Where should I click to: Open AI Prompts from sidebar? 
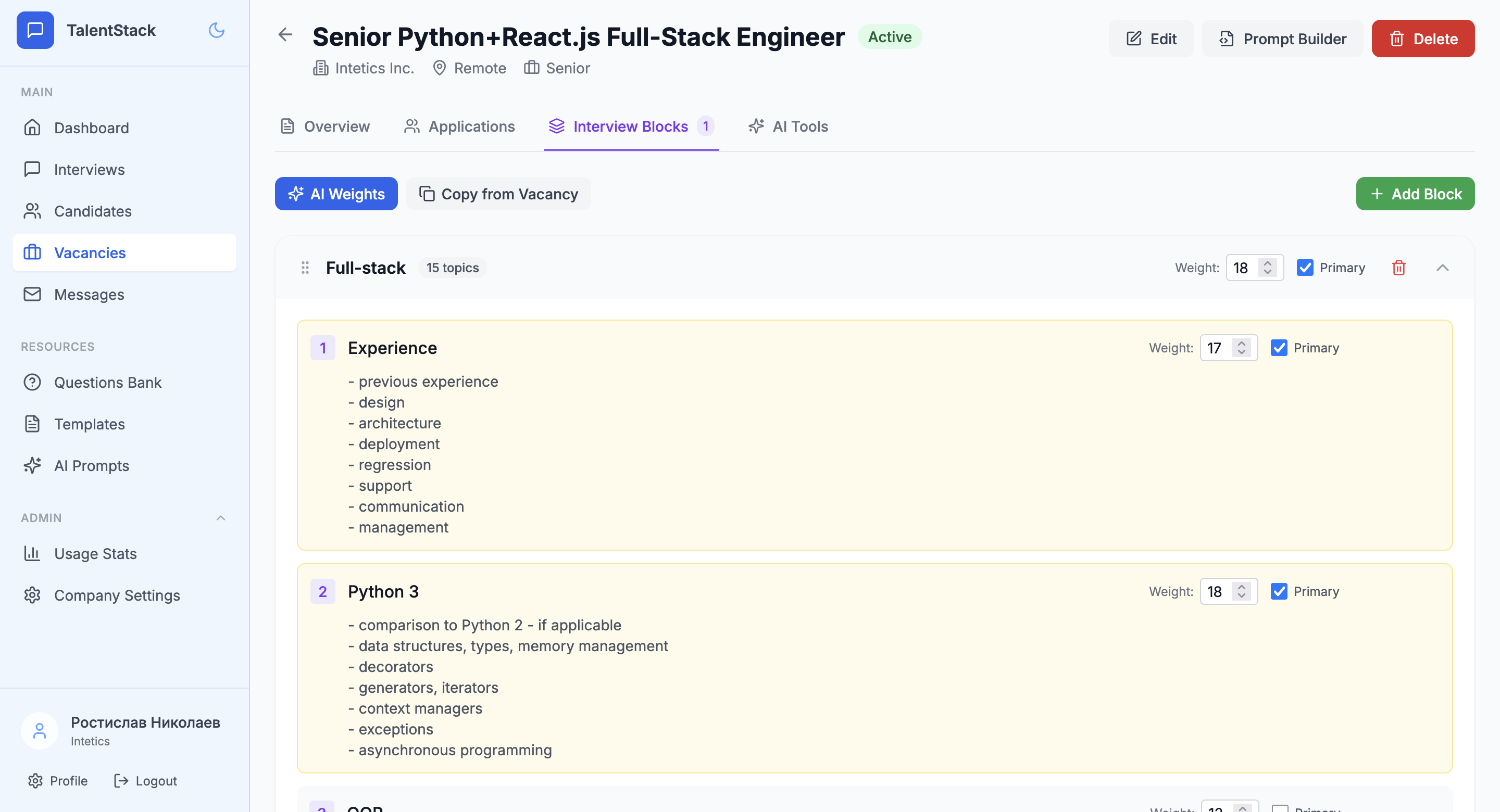point(92,466)
